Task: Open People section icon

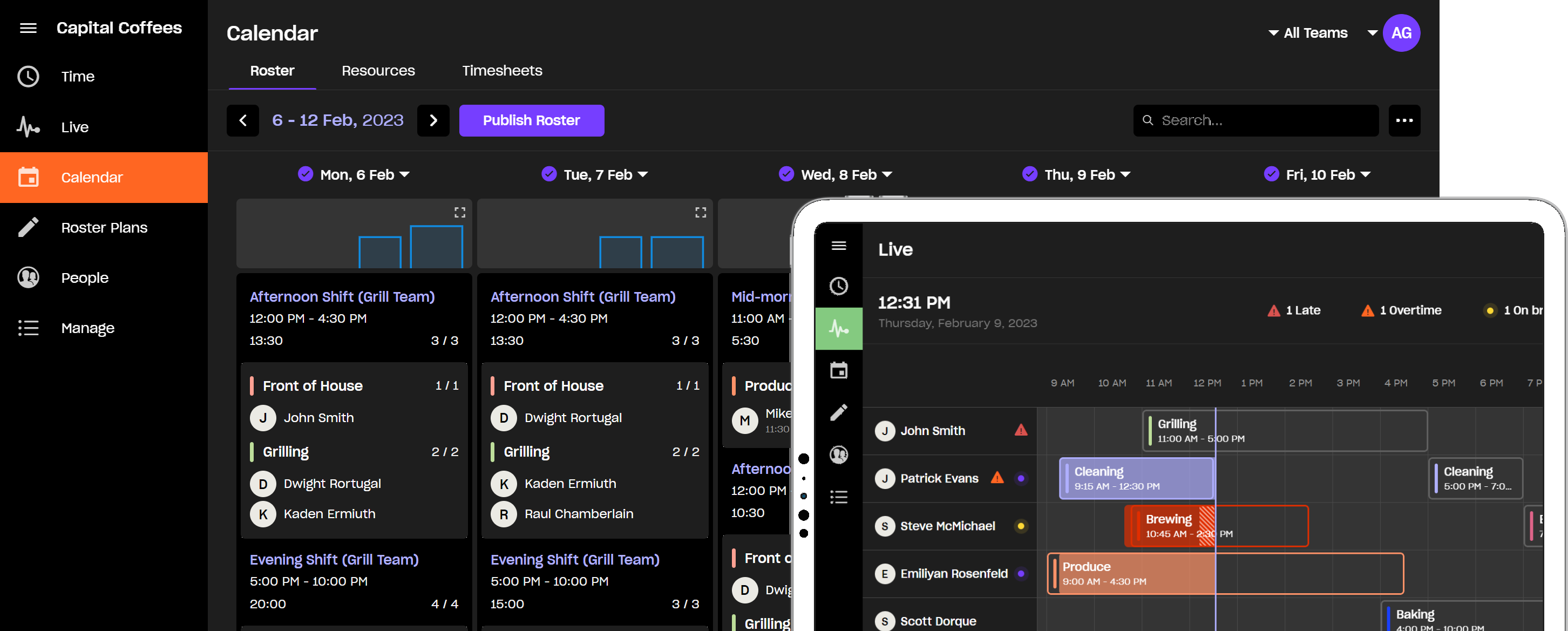Action: tap(28, 277)
